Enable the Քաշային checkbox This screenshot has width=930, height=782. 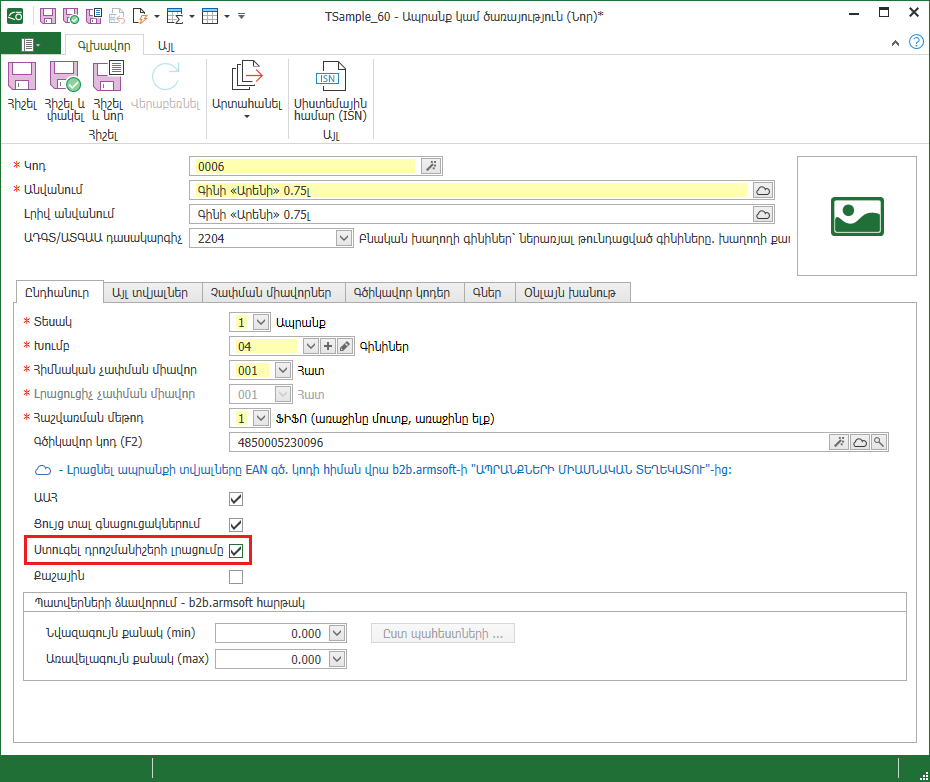coord(236,576)
